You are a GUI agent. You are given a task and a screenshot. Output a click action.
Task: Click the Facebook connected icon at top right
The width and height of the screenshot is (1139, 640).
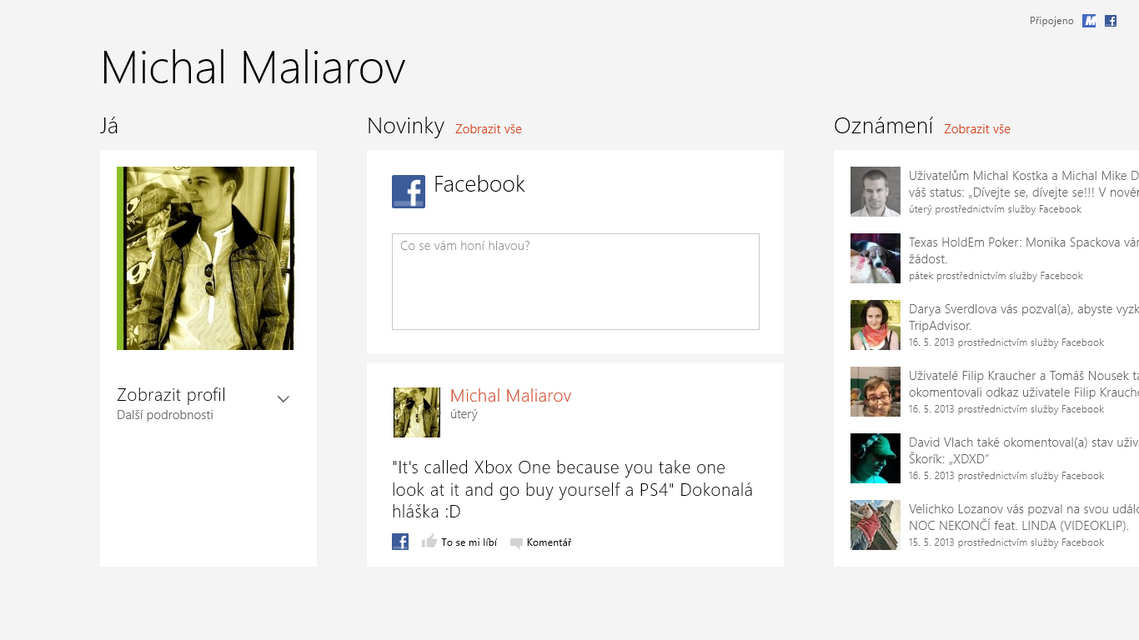pyautogui.click(x=1110, y=21)
